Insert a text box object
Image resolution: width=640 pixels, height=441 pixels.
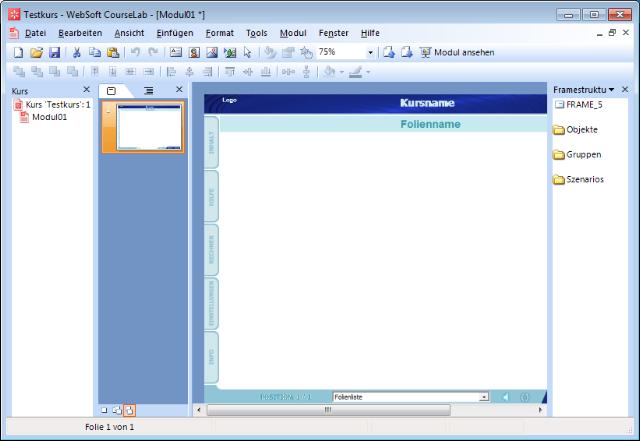[176, 52]
